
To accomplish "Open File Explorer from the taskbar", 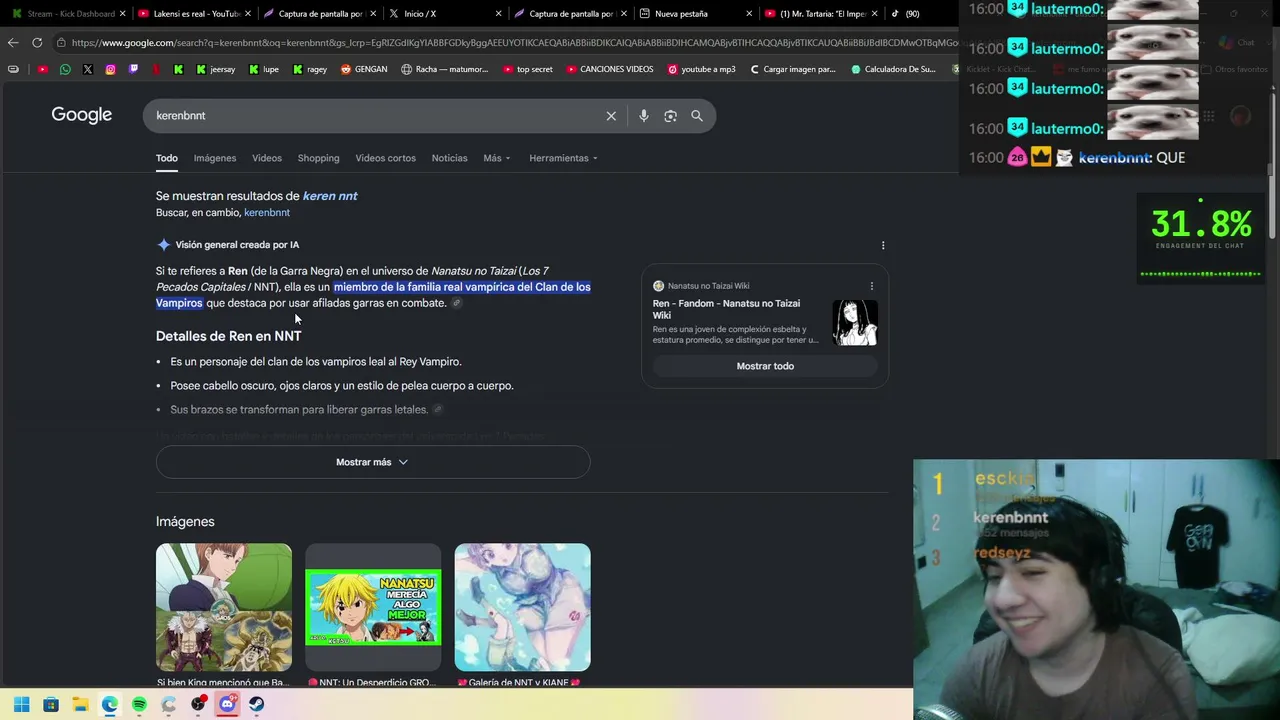I will click(x=80, y=704).
